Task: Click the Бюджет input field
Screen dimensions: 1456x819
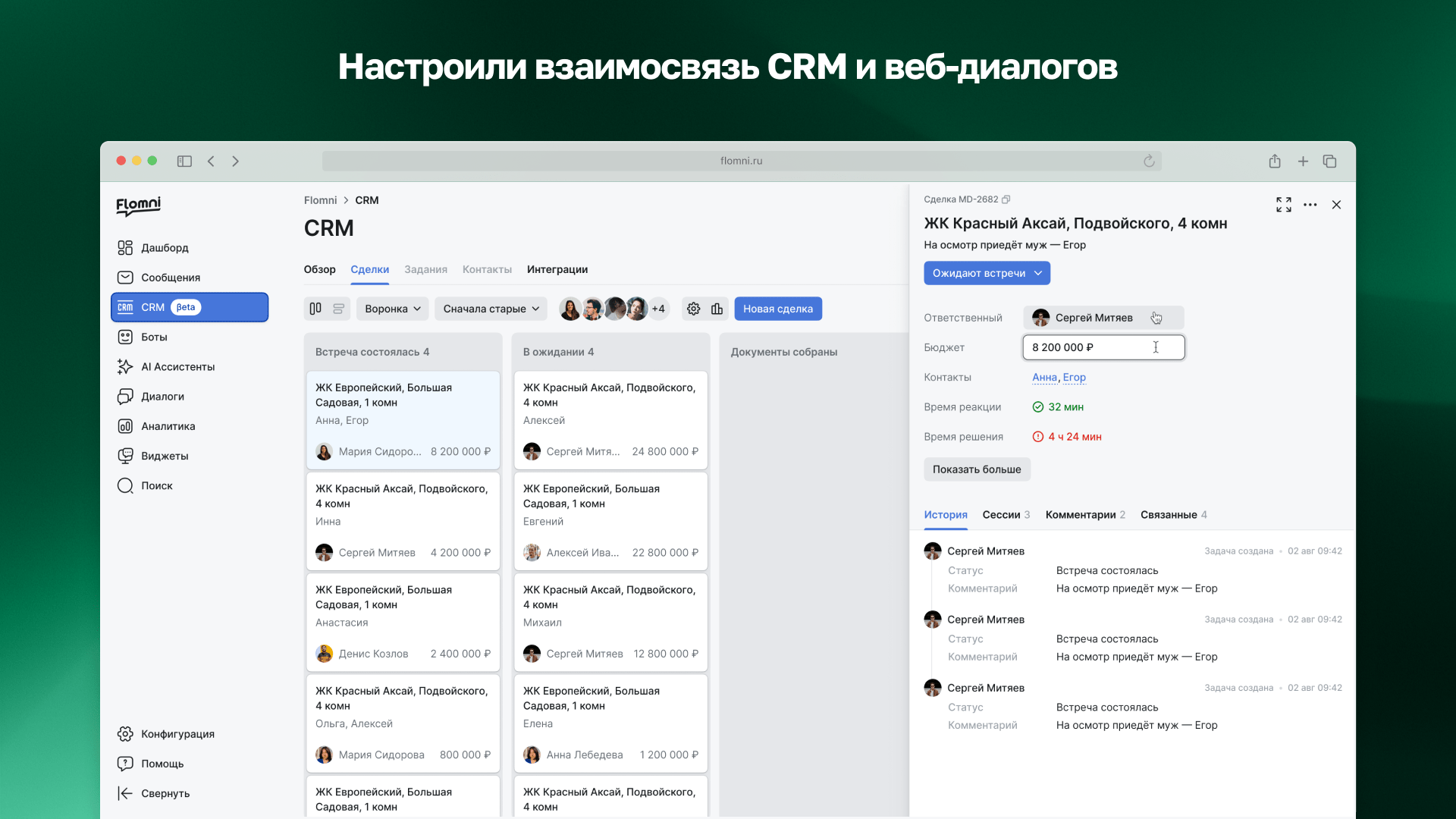Action: click(x=1103, y=347)
